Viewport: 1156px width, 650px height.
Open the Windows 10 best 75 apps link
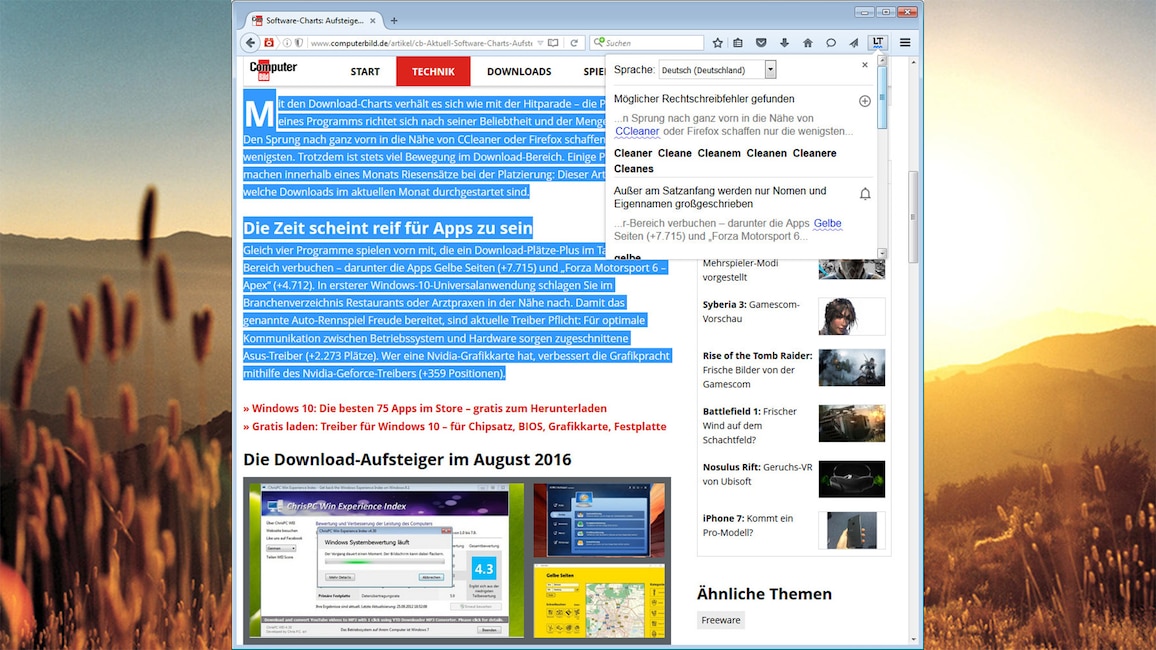coord(424,408)
